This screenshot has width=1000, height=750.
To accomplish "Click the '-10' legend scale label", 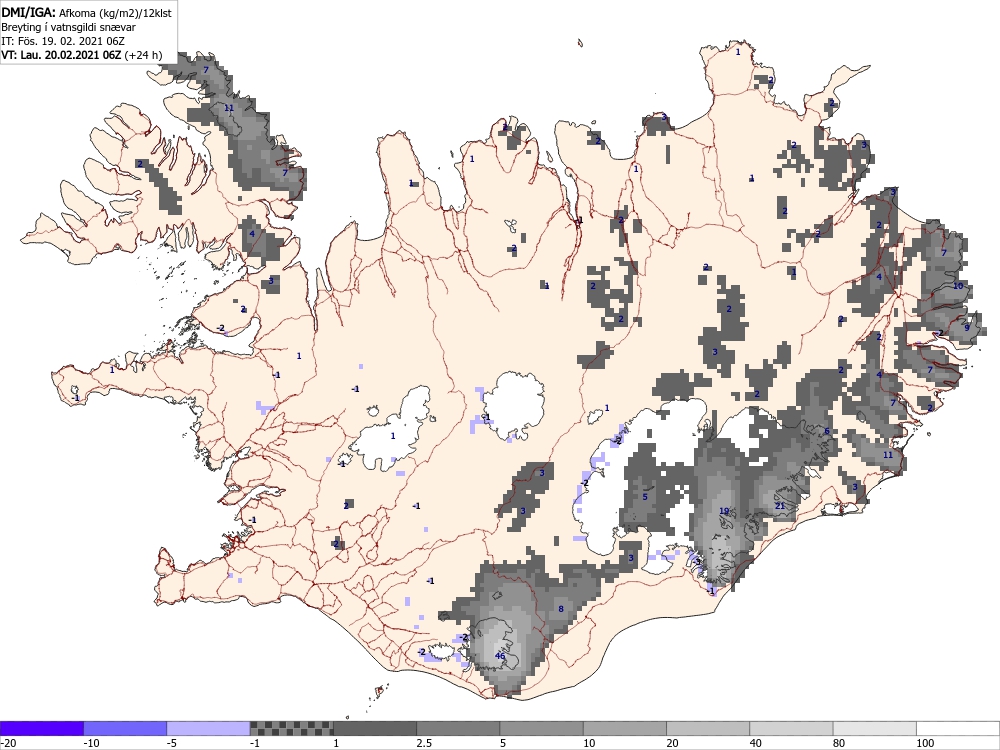I will pyautogui.click(x=92, y=743).
